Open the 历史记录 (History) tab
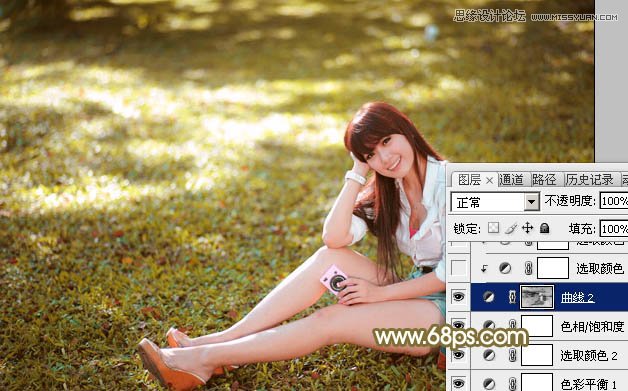Screen dimensions: 628x391 (589, 180)
